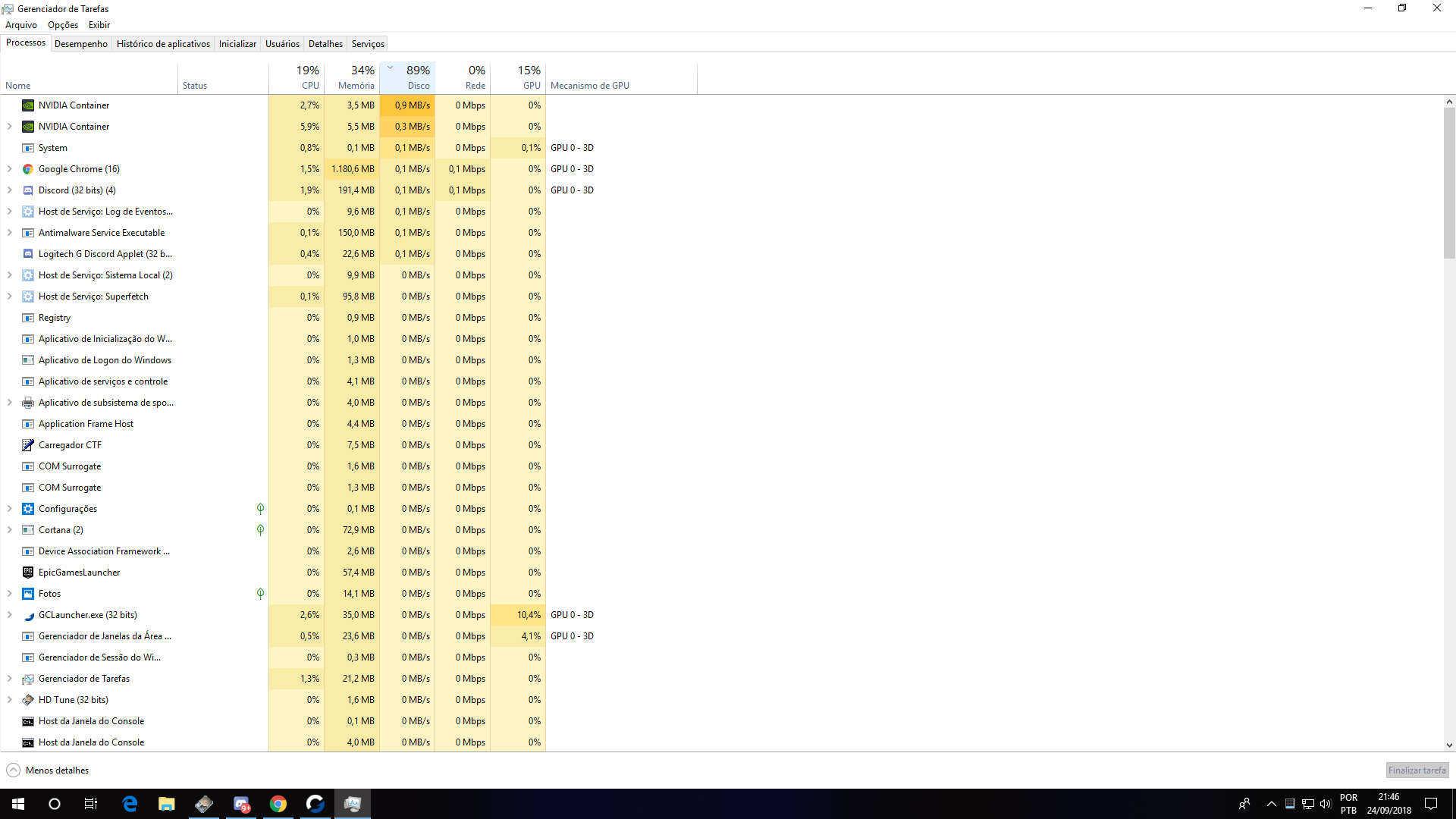This screenshot has width=1456, height=819.
Task: Switch to the Detalhes tab
Action: point(325,44)
